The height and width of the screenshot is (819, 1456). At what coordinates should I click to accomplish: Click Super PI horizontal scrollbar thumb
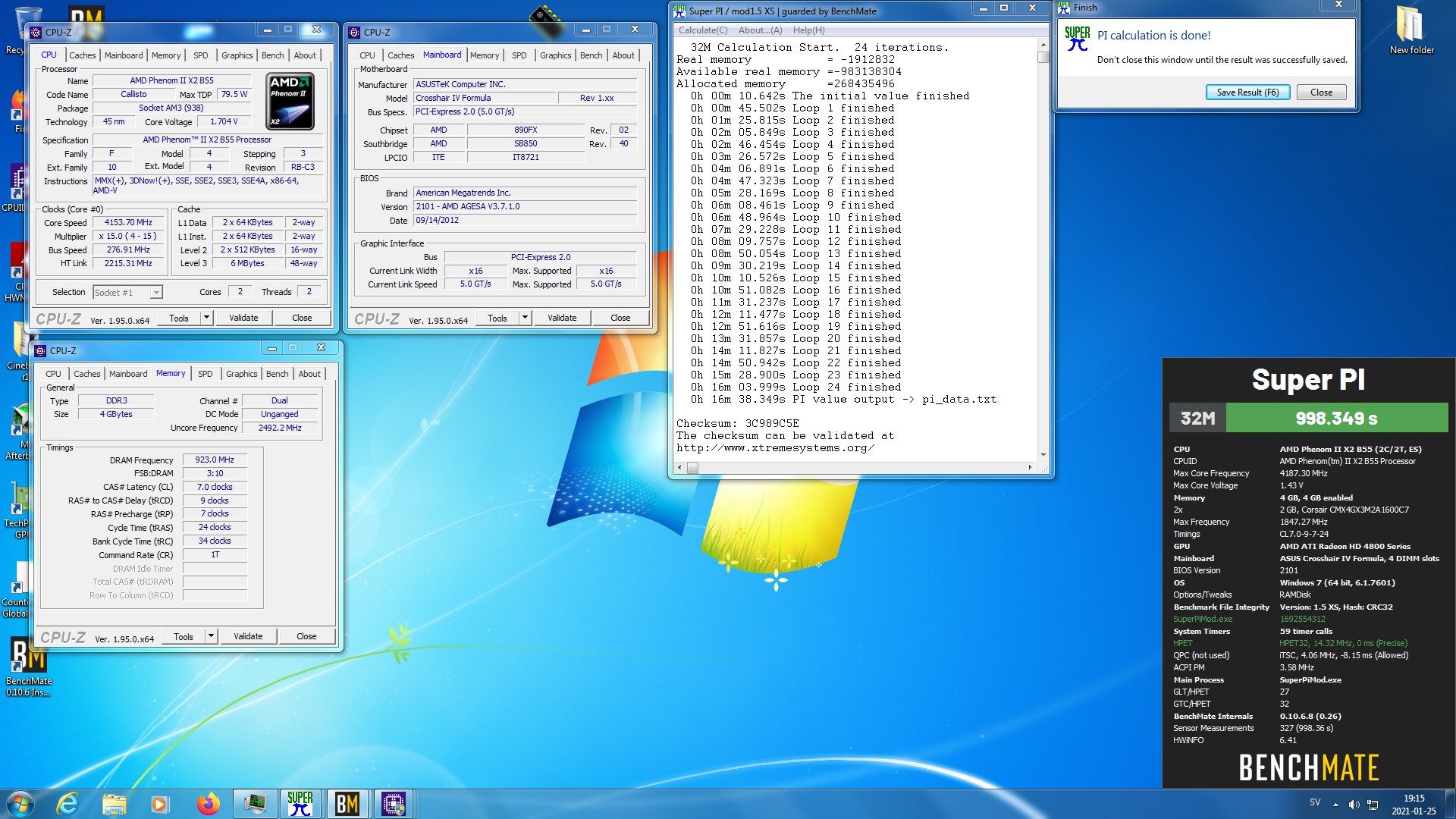pos(692,468)
